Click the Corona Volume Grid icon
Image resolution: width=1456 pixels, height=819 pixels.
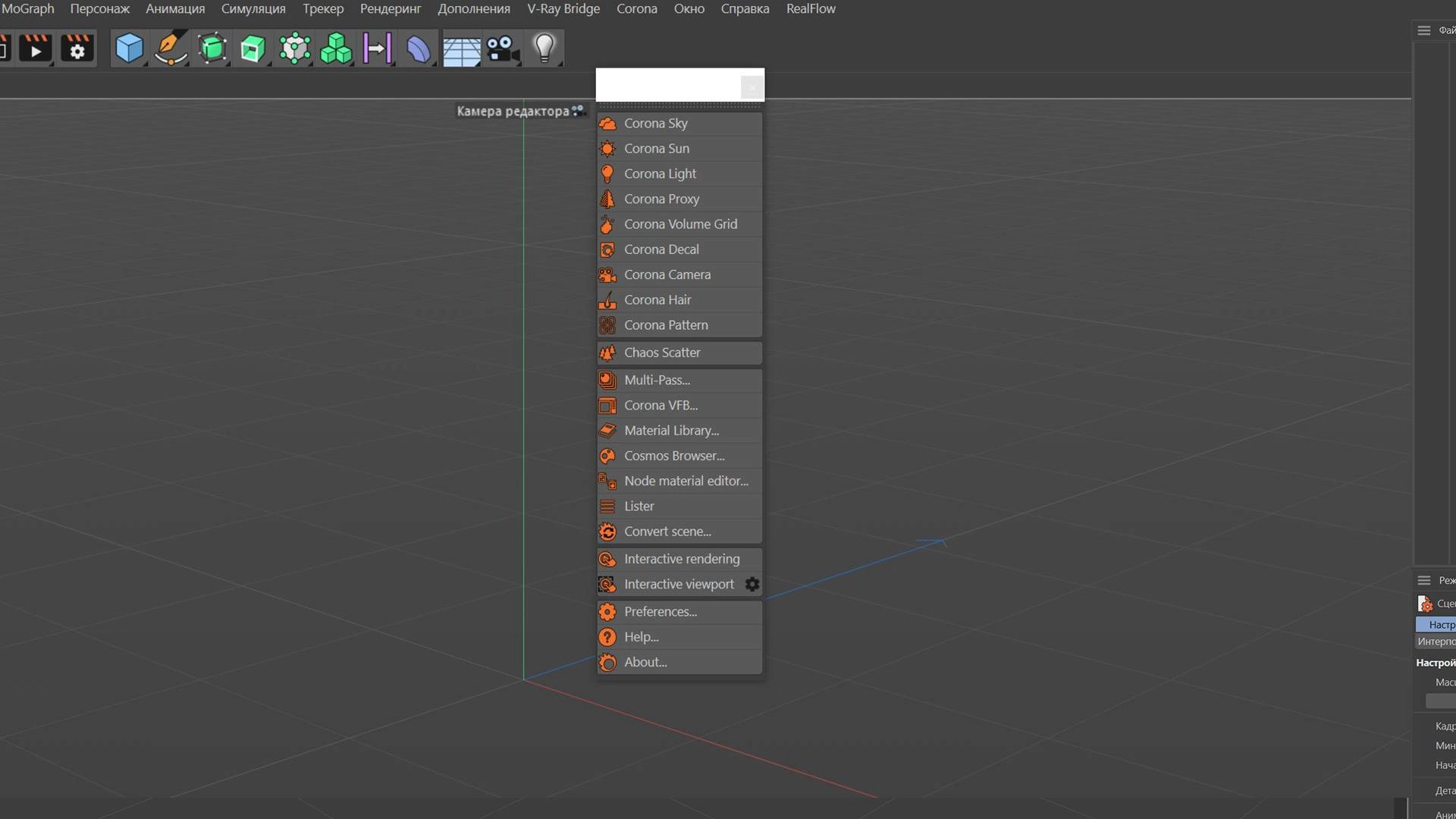click(607, 224)
